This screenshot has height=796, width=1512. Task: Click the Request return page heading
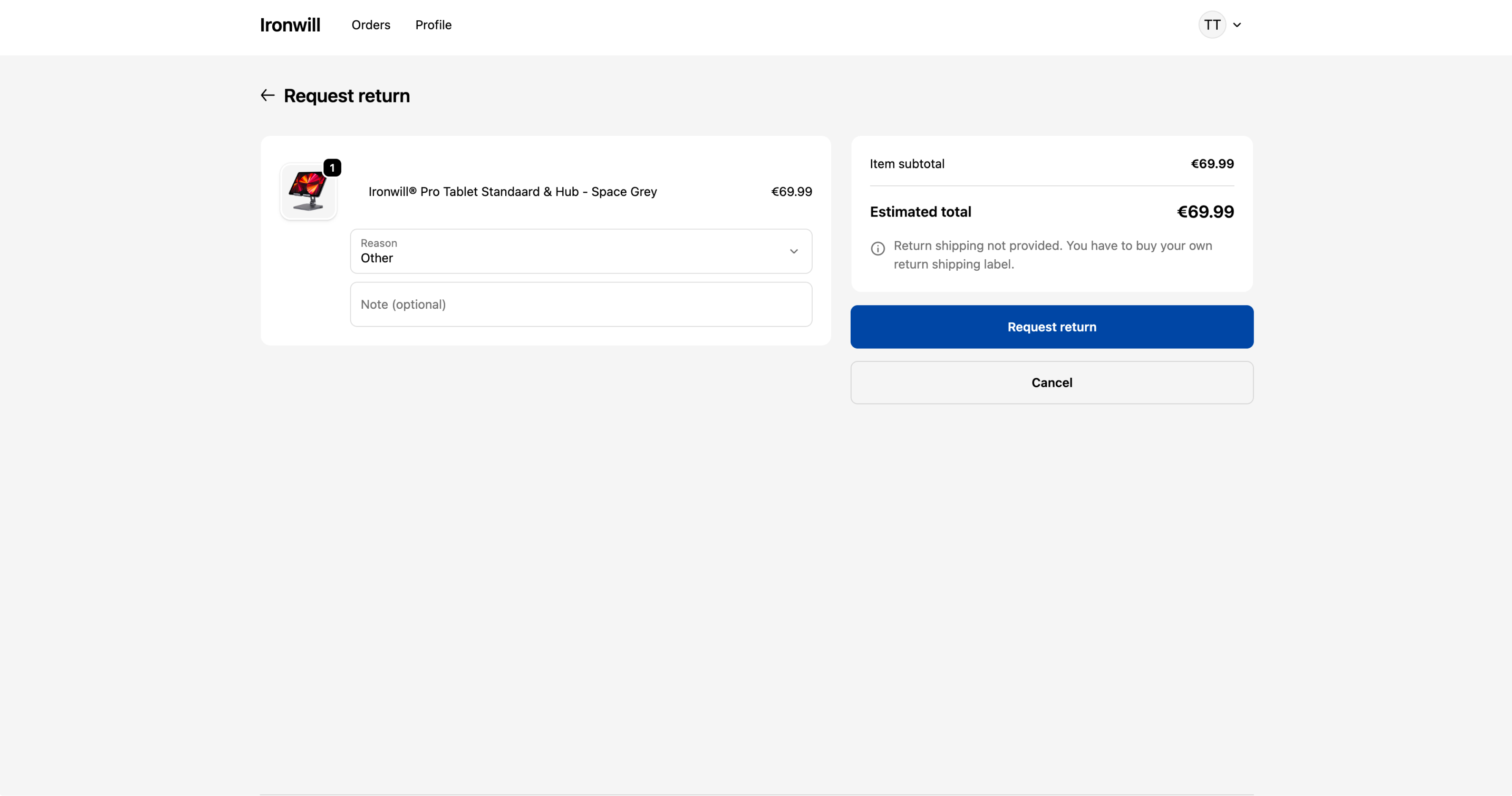point(346,96)
